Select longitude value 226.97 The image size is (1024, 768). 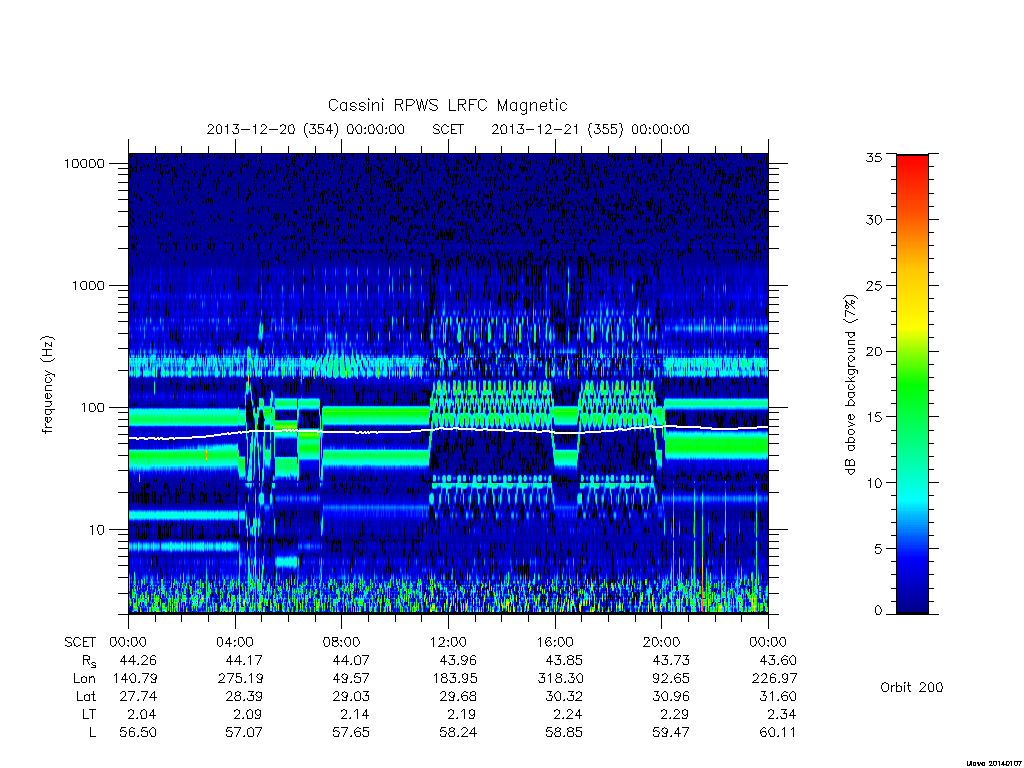pos(774,679)
